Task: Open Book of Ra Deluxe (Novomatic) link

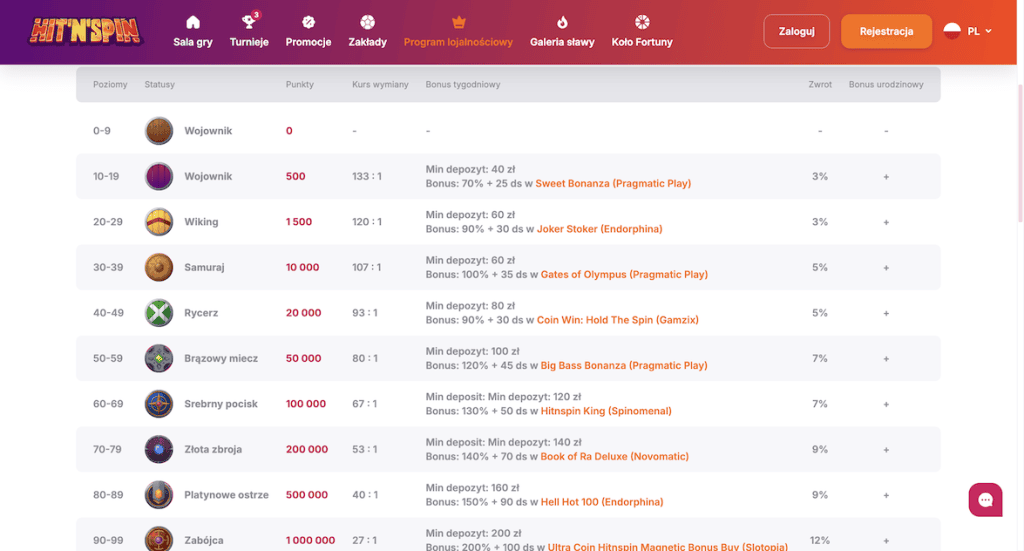Action: pyautogui.click(x=615, y=456)
